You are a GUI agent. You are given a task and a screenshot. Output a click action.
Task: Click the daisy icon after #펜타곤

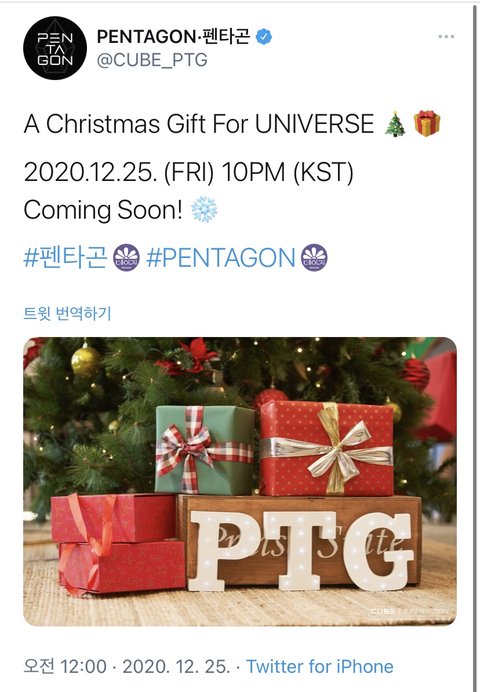[126, 257]
